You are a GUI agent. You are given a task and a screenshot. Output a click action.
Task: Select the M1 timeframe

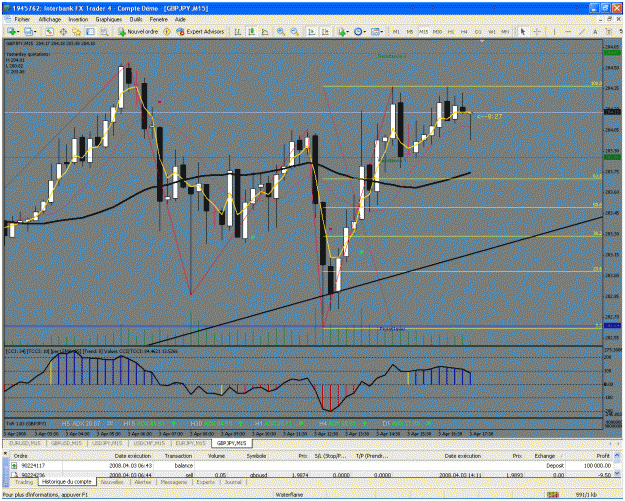[x=396, y=31]
